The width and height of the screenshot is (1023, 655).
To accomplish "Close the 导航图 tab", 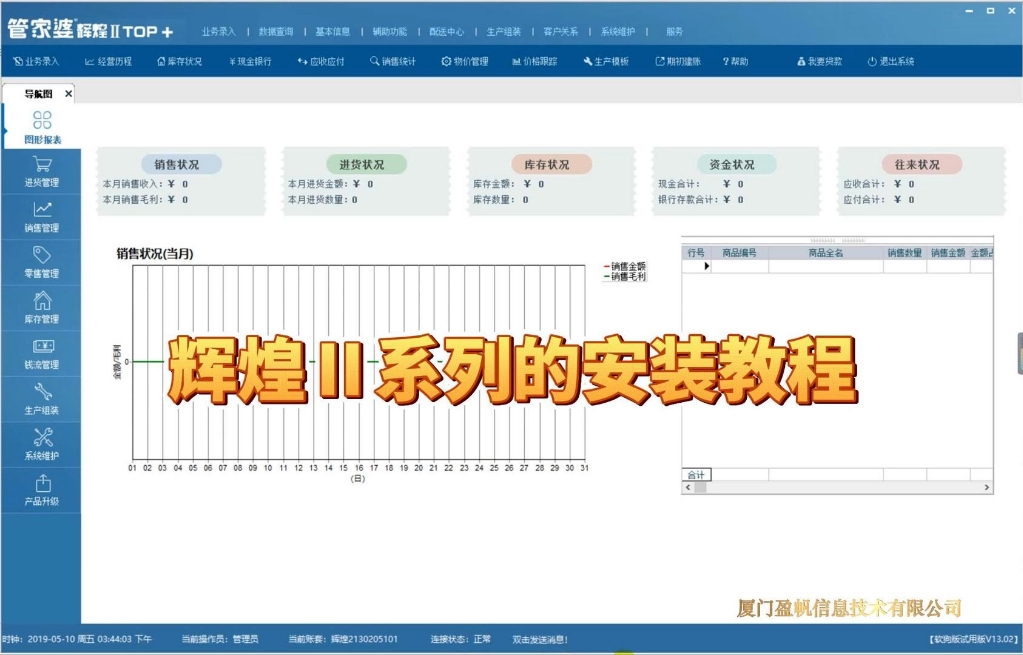I will tap(69, 94).
